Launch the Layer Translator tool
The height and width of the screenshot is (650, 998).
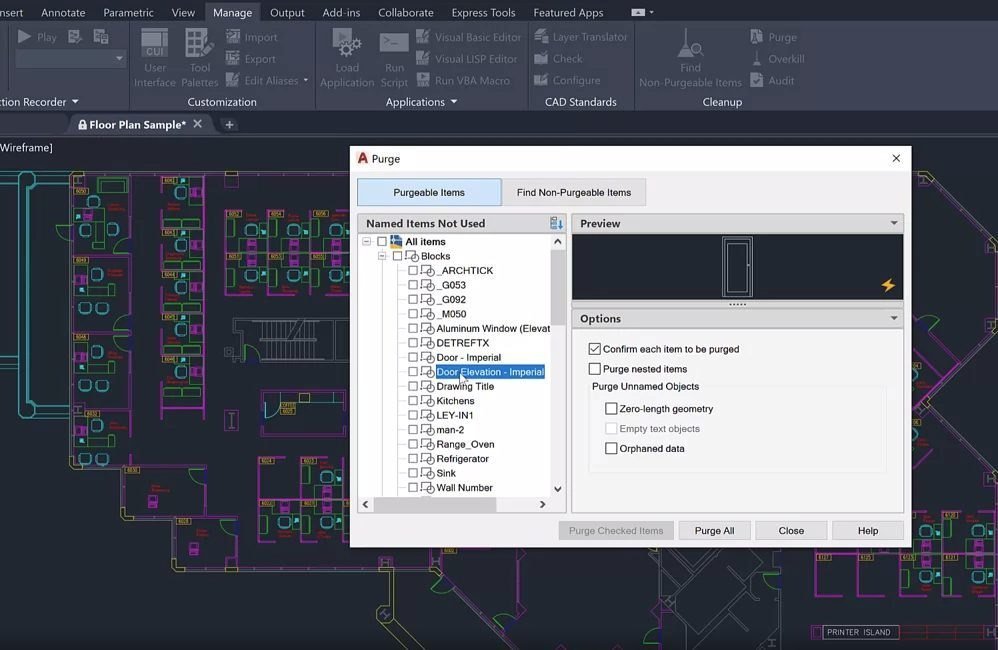(x=582, y=36)
